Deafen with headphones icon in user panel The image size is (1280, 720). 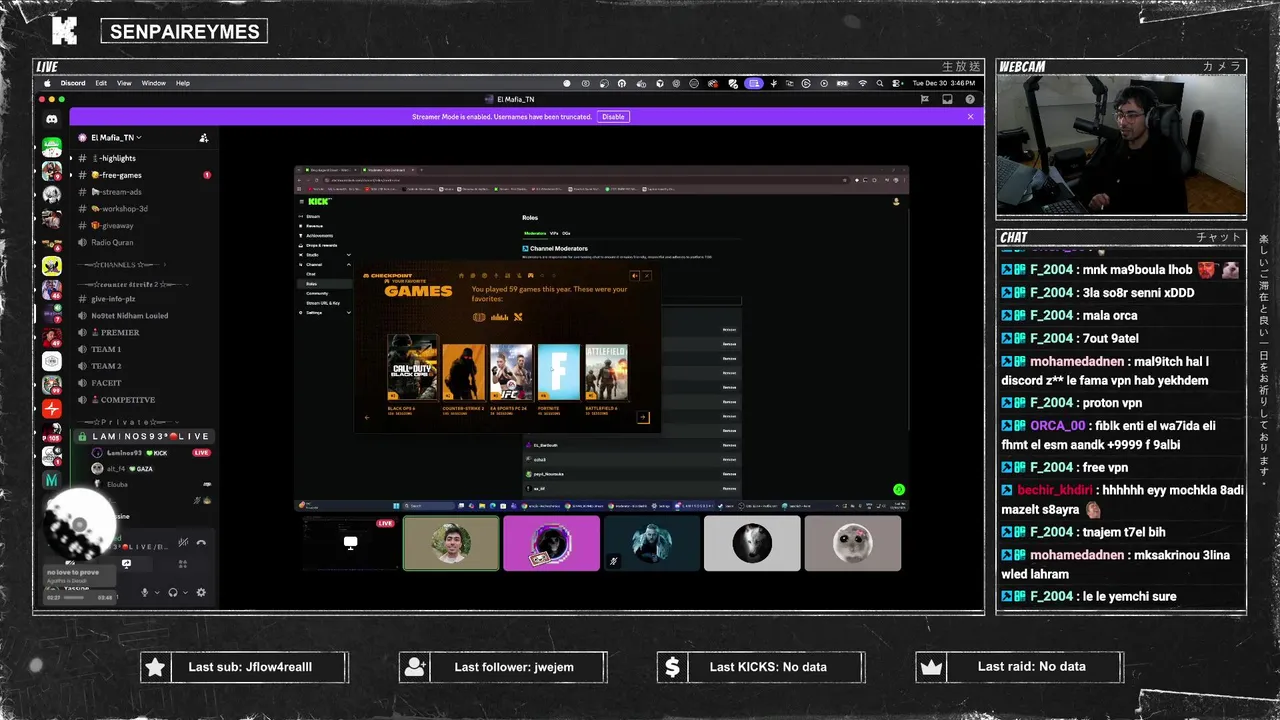click(173, 592)
